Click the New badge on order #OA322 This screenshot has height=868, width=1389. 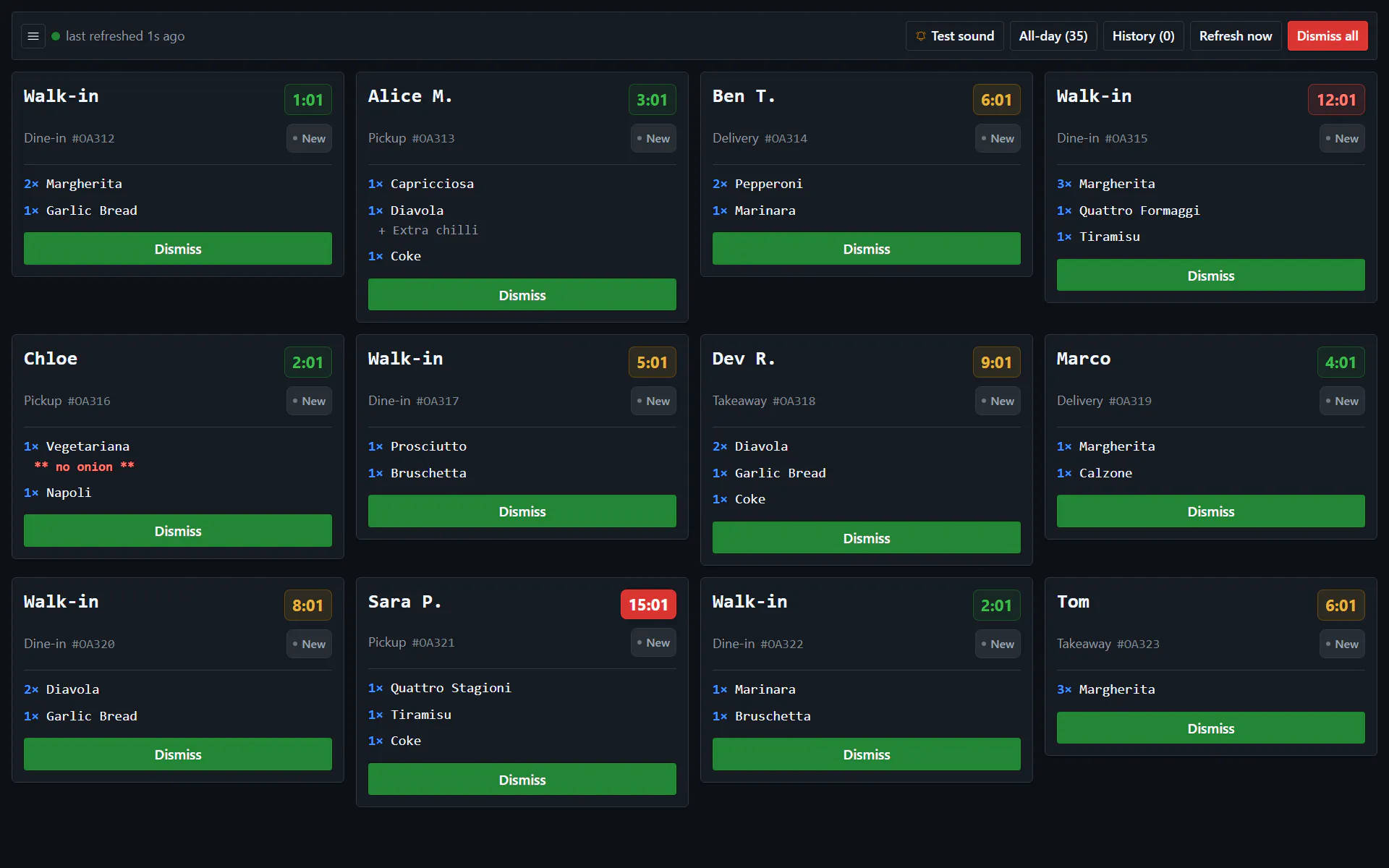point(998,644)
